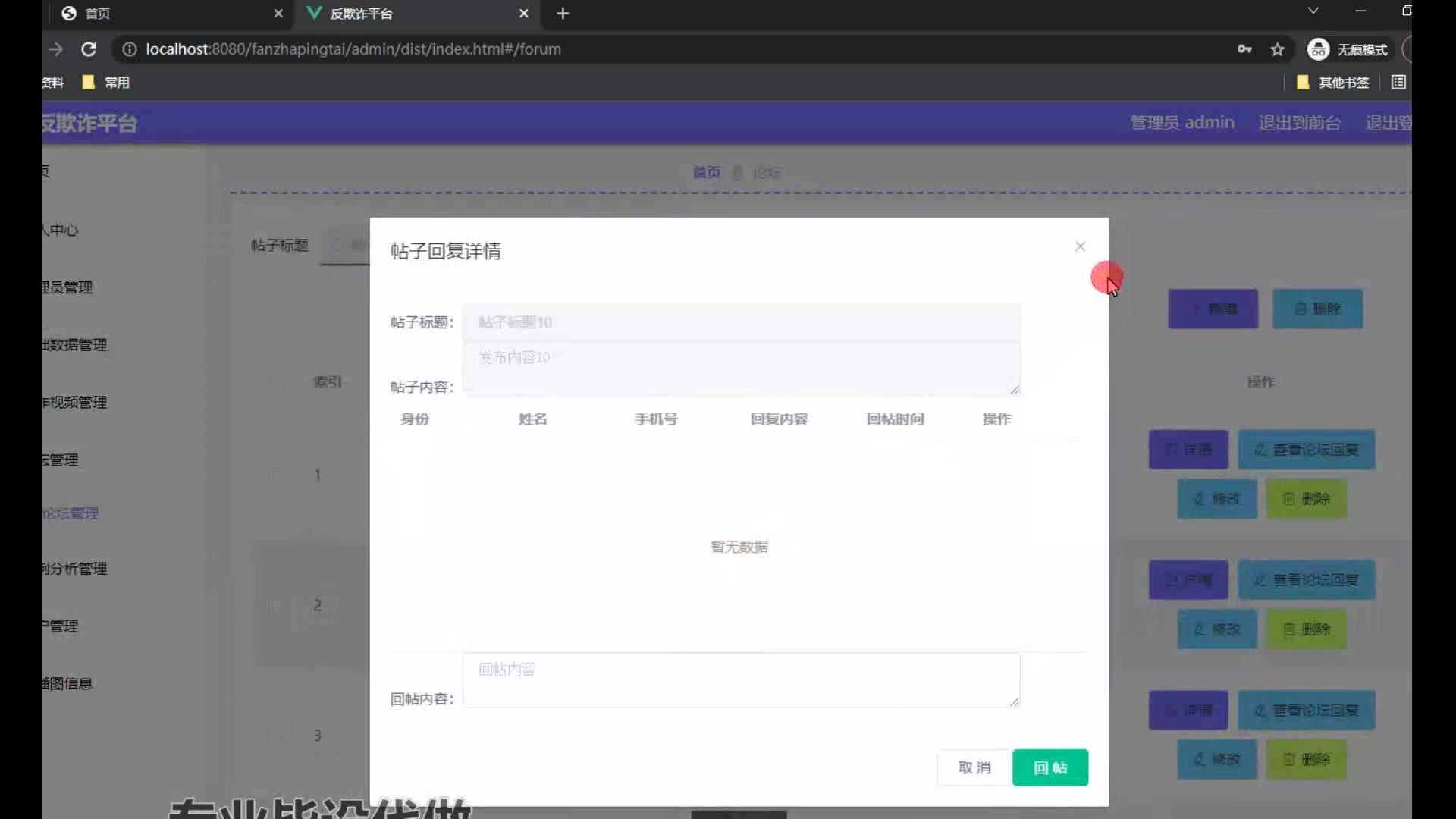The width and height of the screenshot is (1456, 819).
Task: Open the reading list side panel icon
Action: [1398, 82]
